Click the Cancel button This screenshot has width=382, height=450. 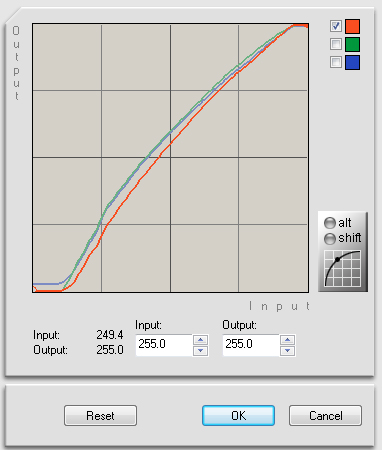tap(325, 416)
